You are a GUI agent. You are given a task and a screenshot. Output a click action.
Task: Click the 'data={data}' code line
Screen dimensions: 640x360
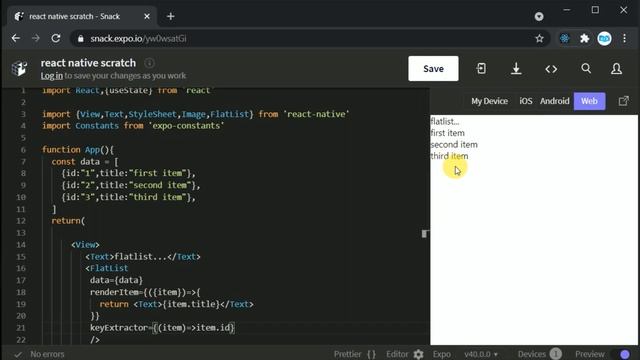tap(116, 280)
